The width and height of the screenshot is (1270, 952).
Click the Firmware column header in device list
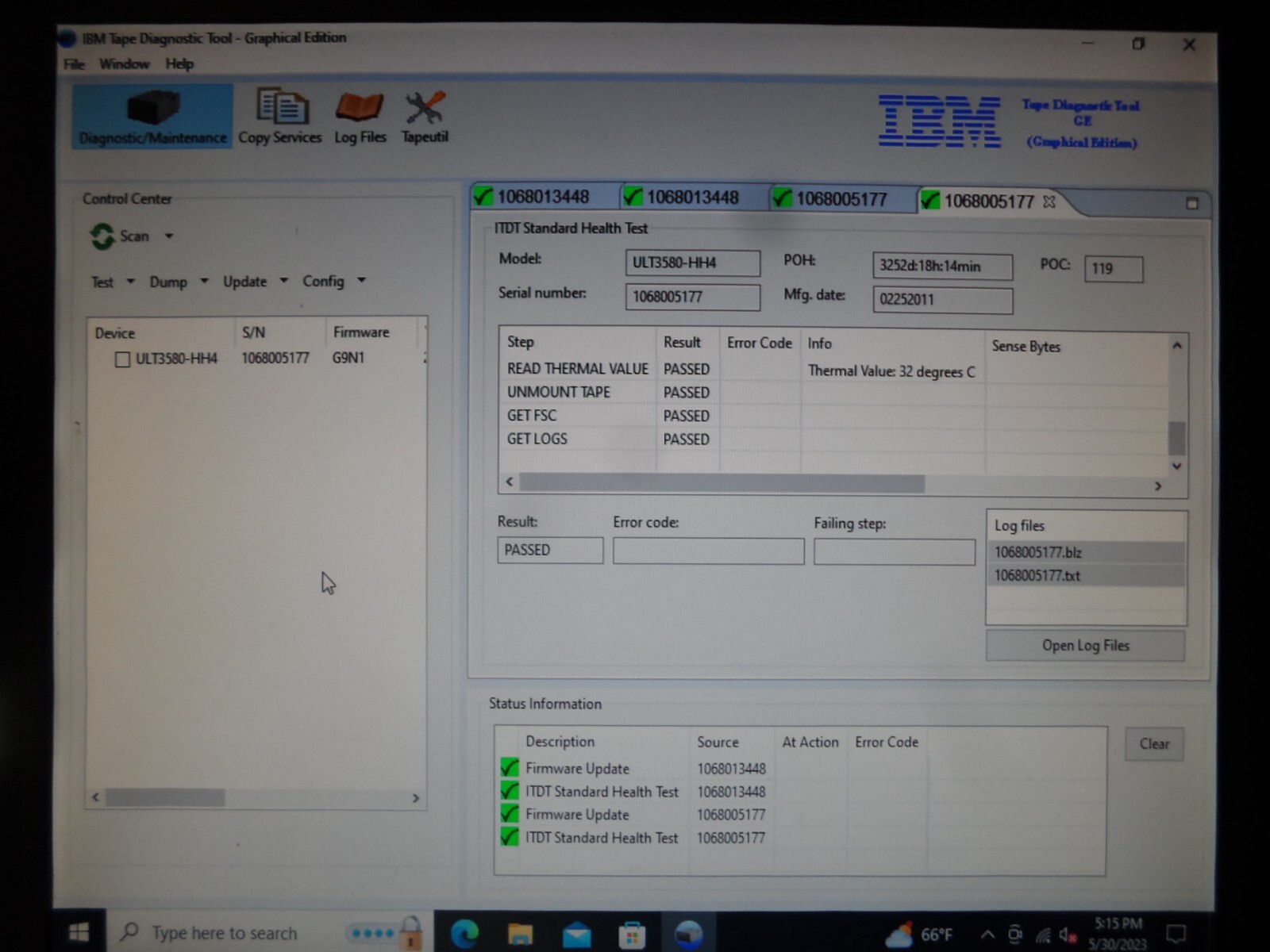click(361, 332)
